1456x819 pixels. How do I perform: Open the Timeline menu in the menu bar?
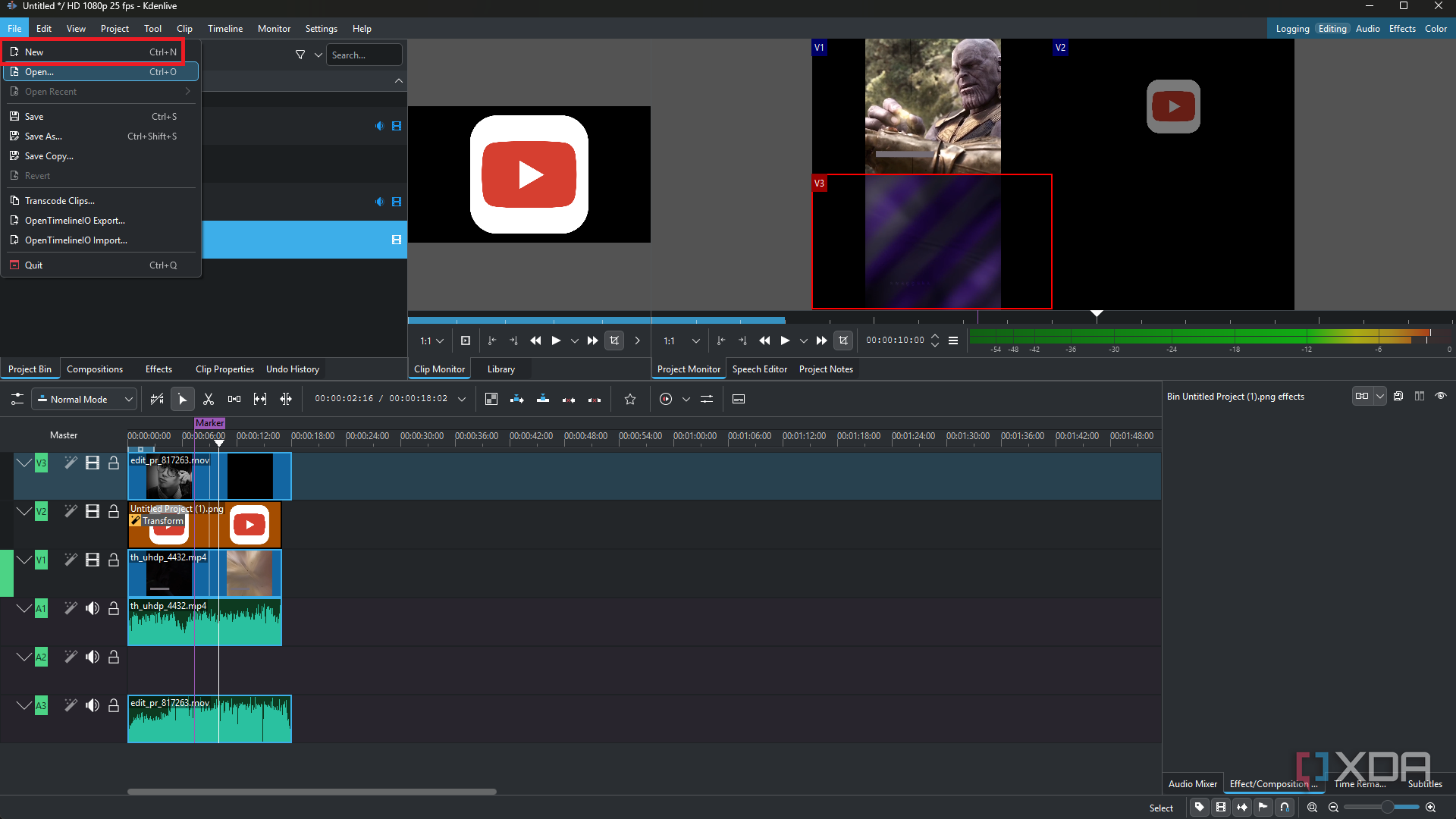click(x=225, y=29)
